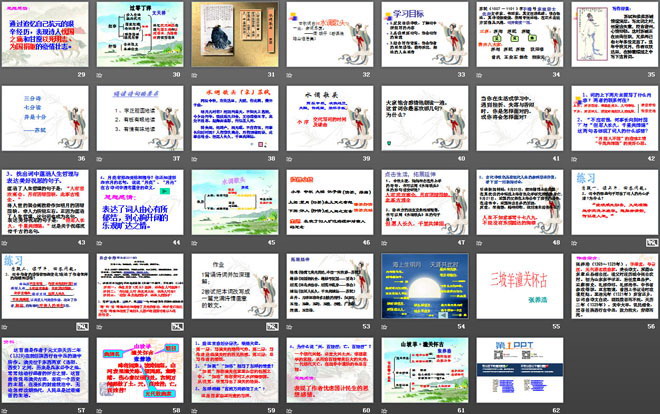Select slide 55 潼关怀古 title slide
Screen dimensions: 660x414
click(520, 286)
